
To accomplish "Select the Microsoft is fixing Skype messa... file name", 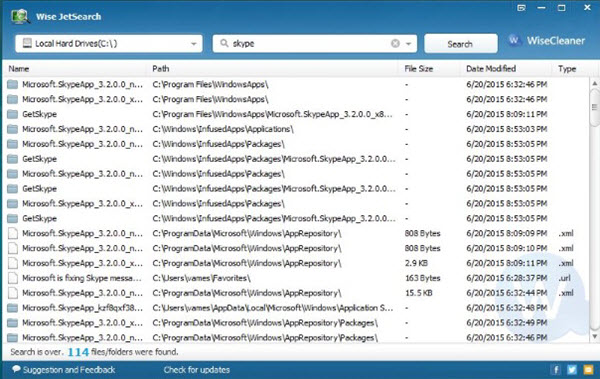I will 82,278.
